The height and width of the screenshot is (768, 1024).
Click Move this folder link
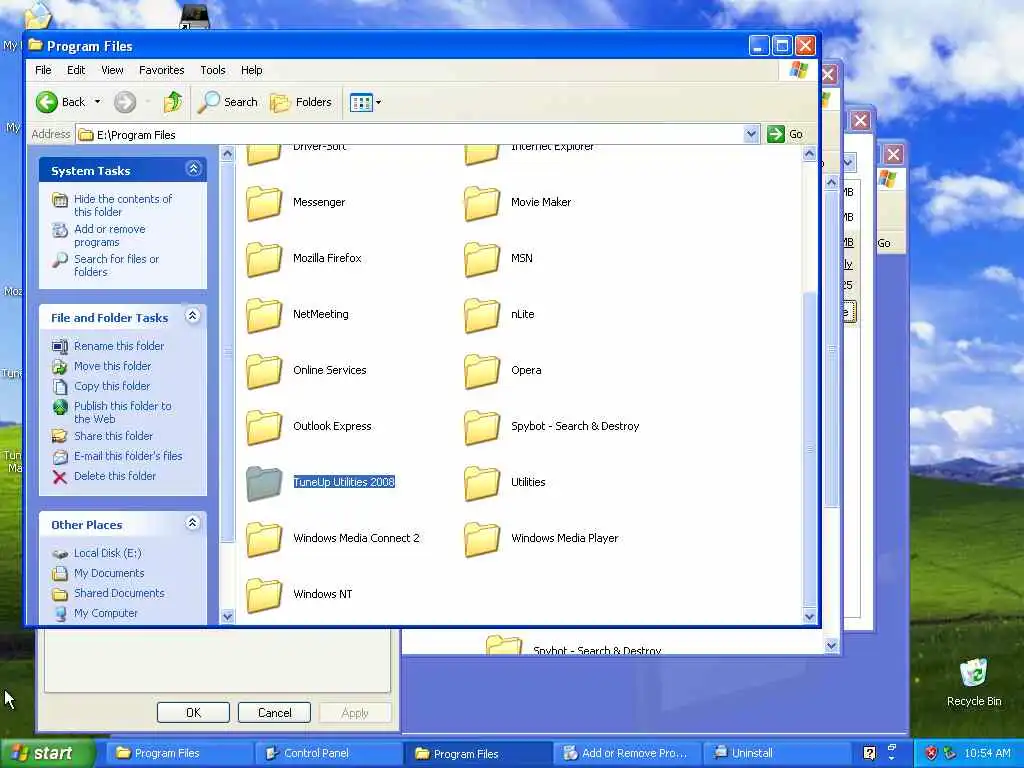[x=112, y=366]
